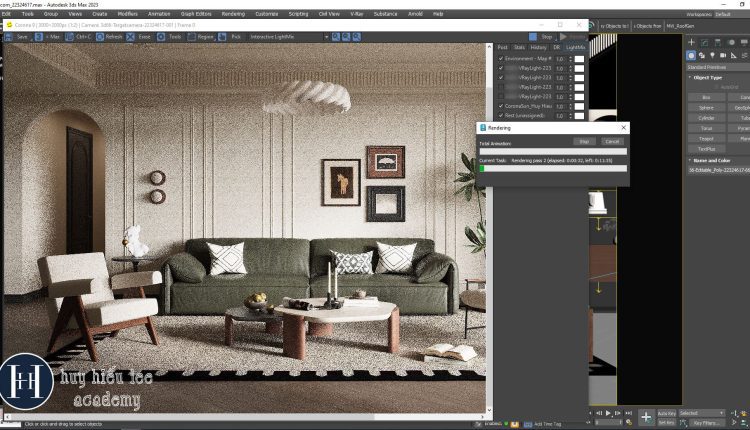Go to the next frame
This screenshot has width=750, height=430.
pos(618,413)
